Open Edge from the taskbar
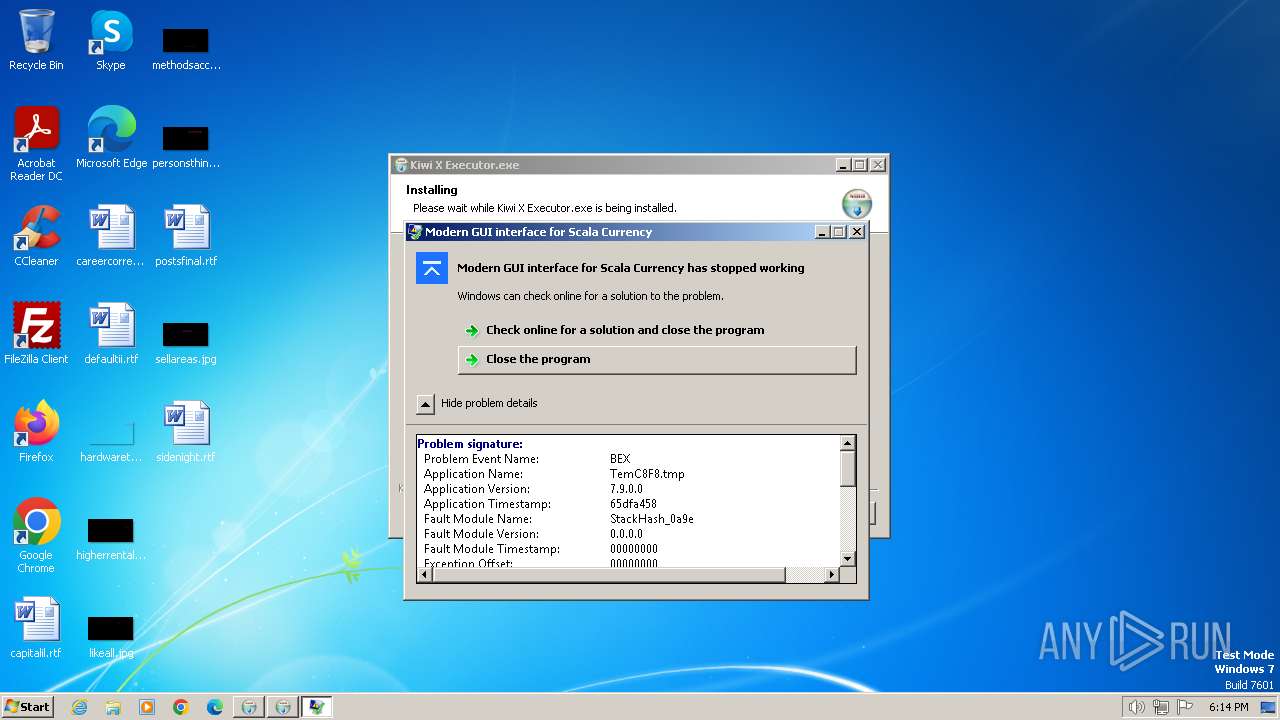The image size is (1280, 720). 215,707
